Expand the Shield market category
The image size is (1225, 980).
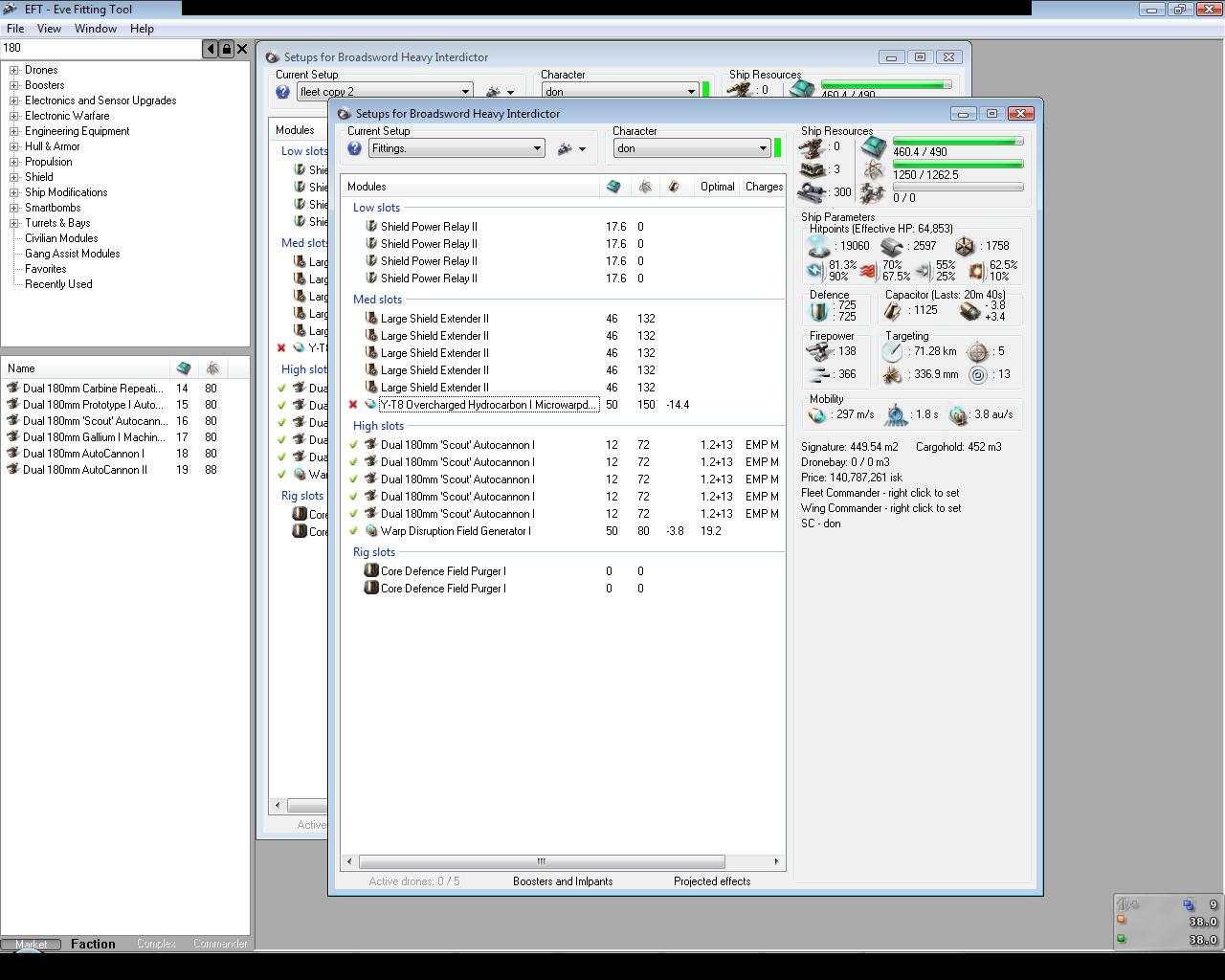coord(14,177)
